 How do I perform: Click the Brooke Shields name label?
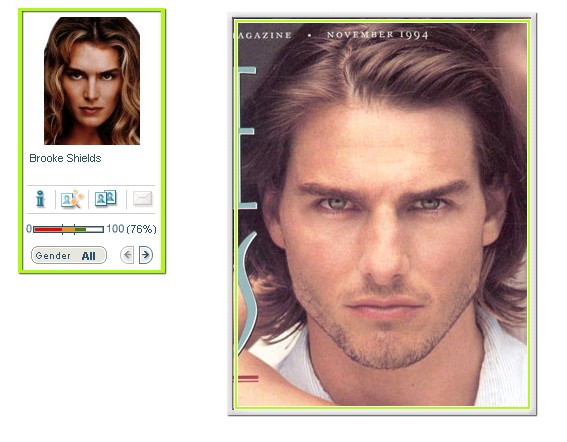(65, 158)
